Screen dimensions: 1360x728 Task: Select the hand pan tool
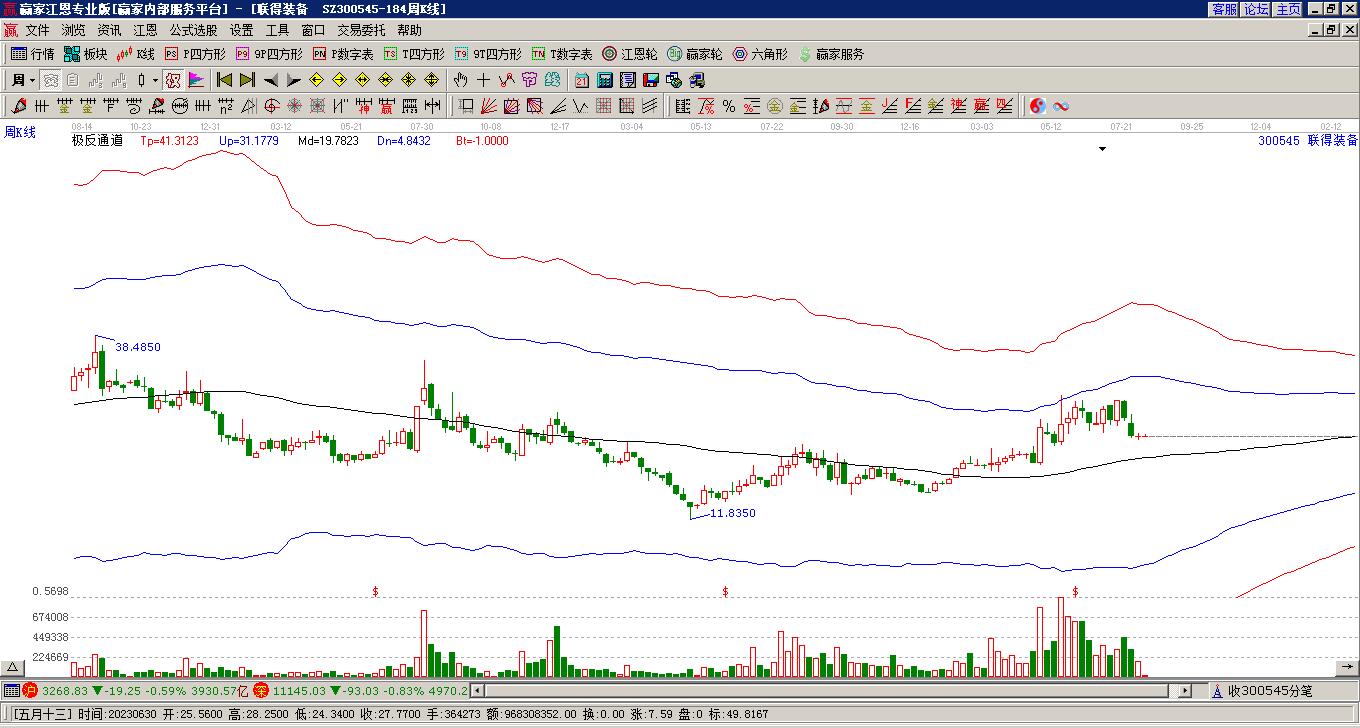(x=460, y=80)
